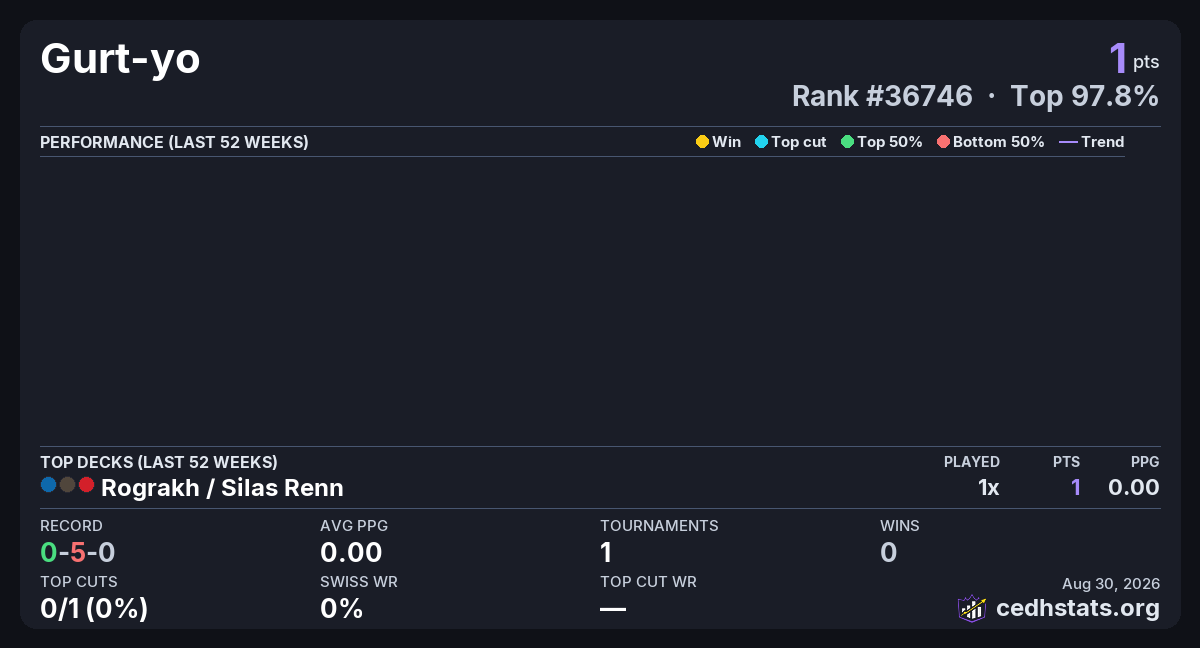Click the red Bottom 50% legend dot
The width and height of the screenshot is (1200, 648).
pos(943,142)
